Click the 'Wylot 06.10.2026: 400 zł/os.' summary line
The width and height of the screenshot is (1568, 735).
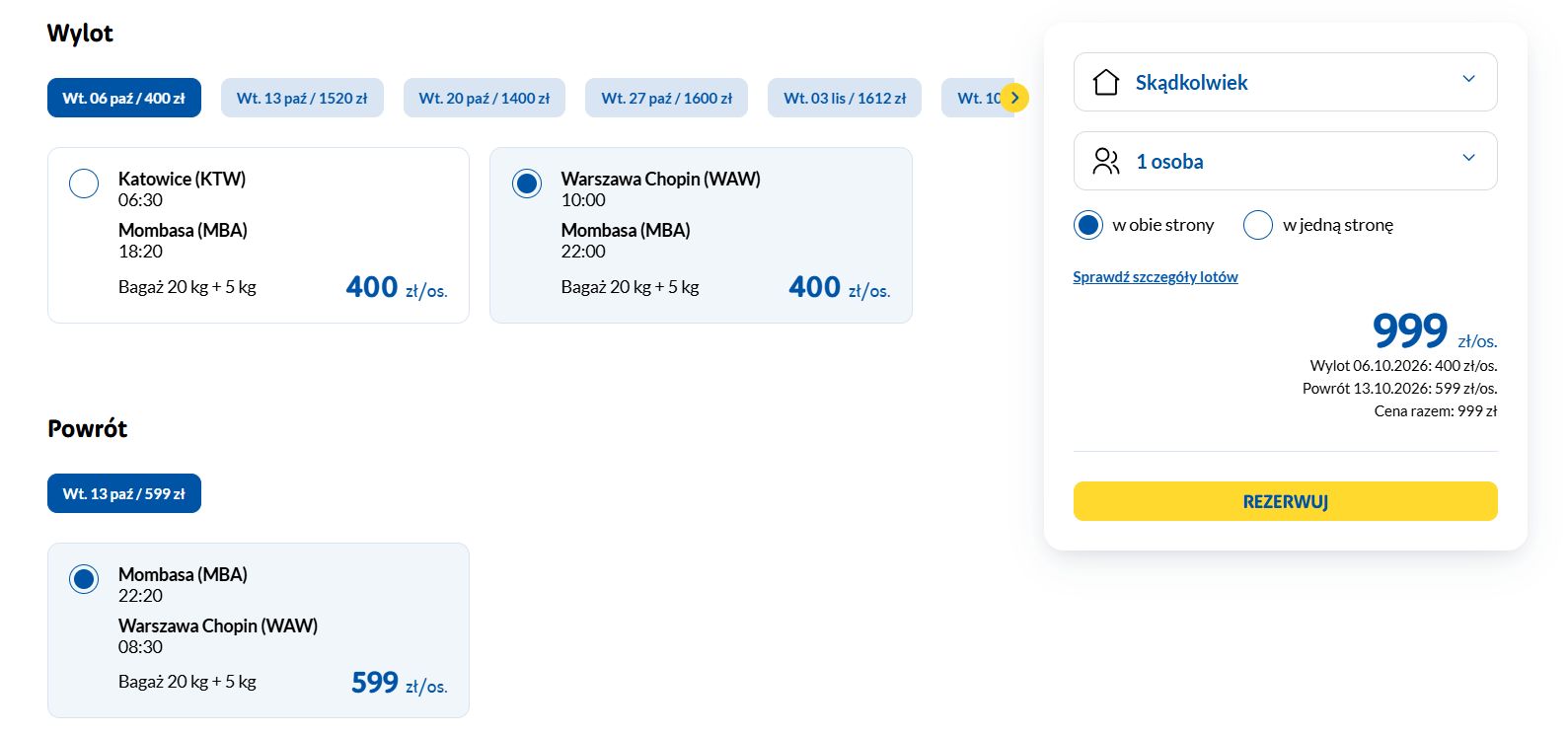pos(1403,366)
